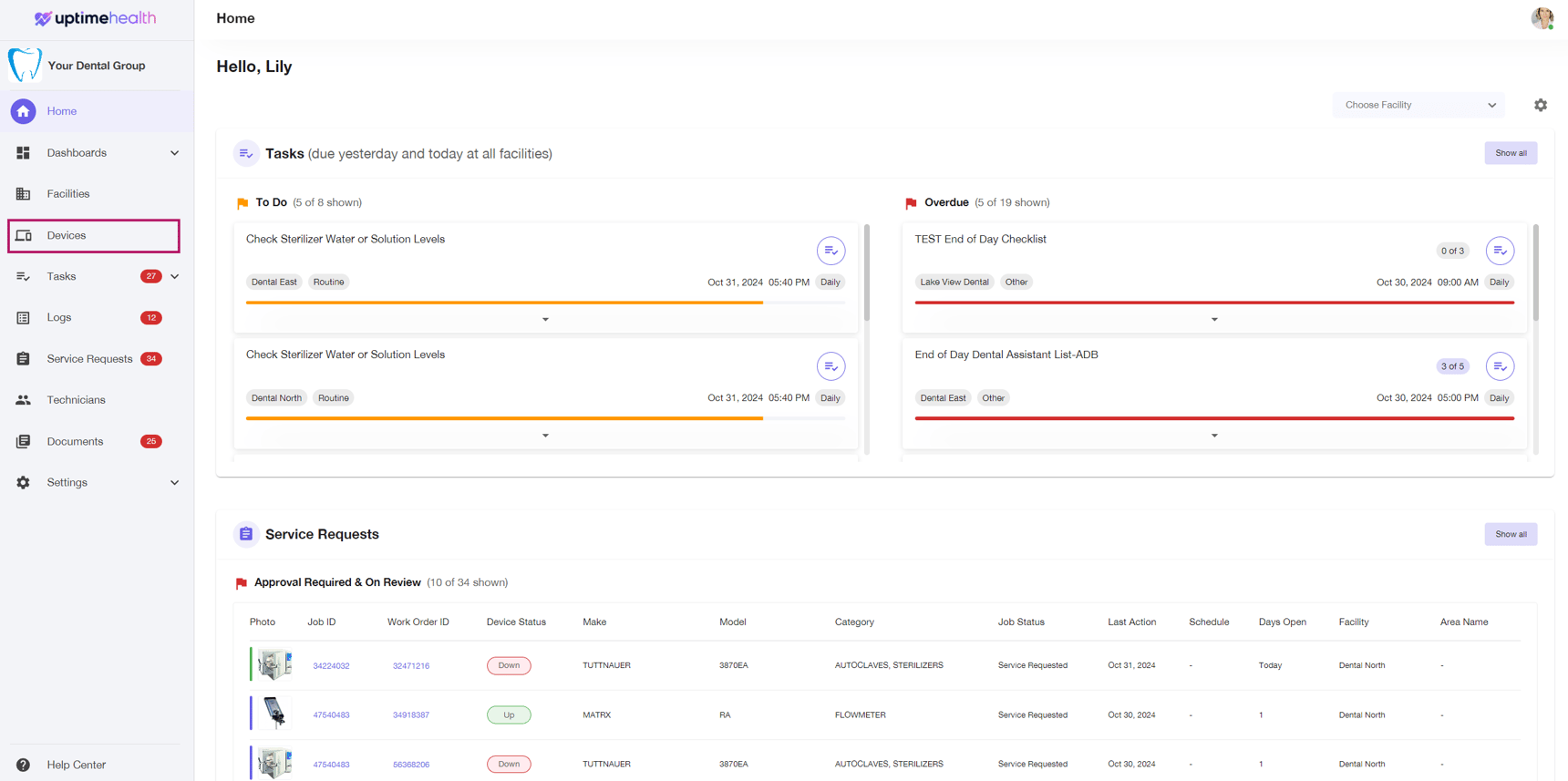Click the Tasks checklist icon in sidebar
This screenshot has height=781, width=1568.
click(x=24, y=276)
